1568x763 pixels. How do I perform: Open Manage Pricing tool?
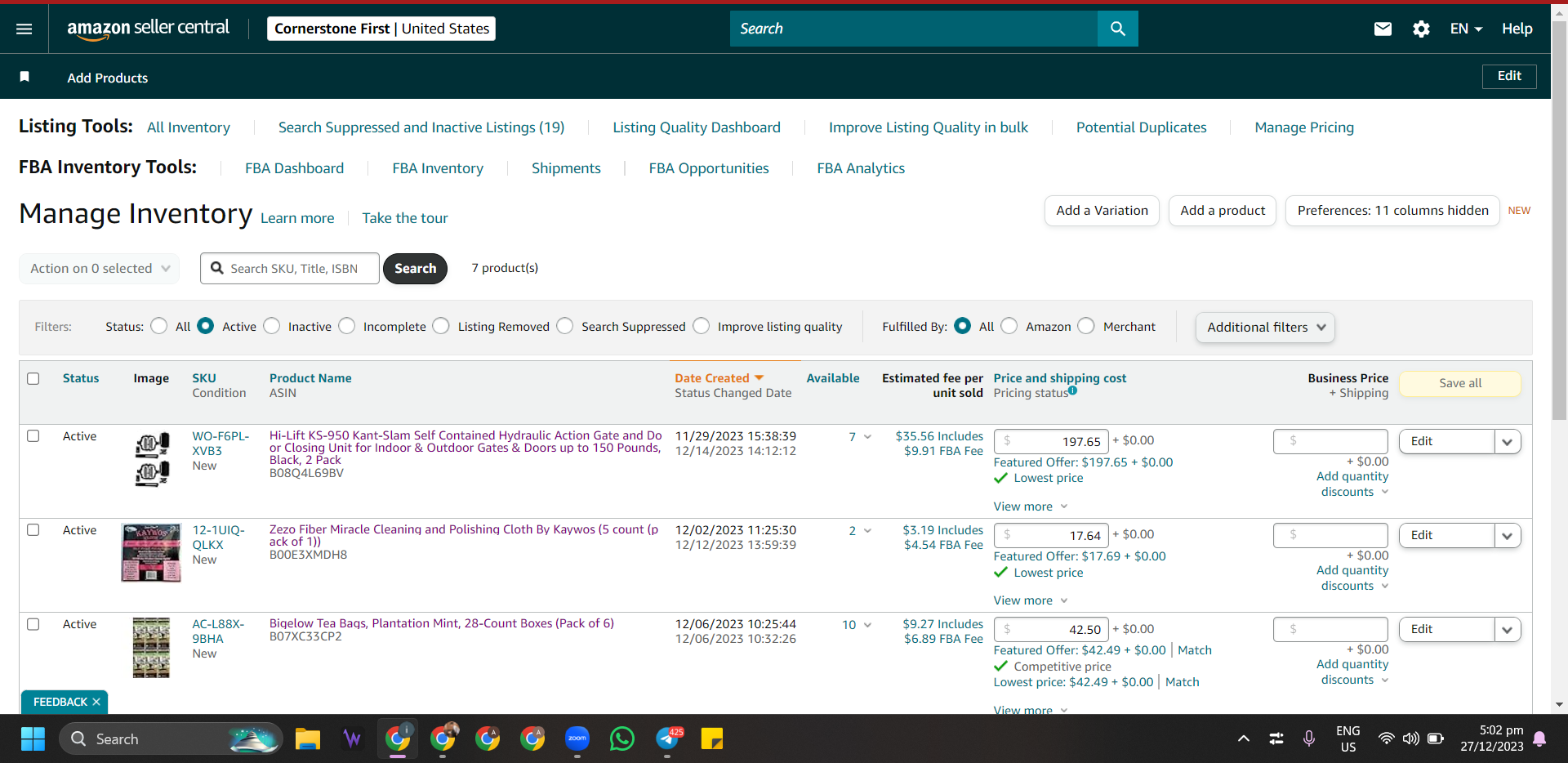[x=1304, y=127]
